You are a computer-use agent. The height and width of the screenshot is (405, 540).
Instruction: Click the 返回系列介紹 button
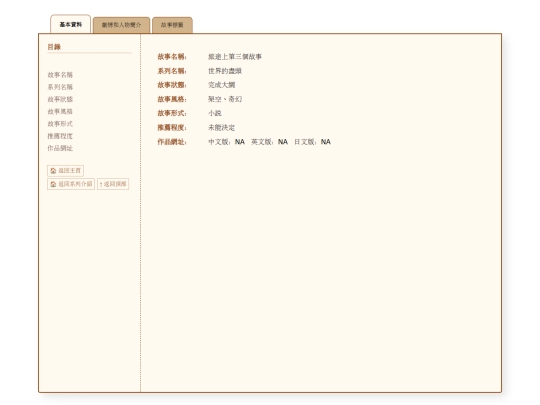tap(71, 184)
